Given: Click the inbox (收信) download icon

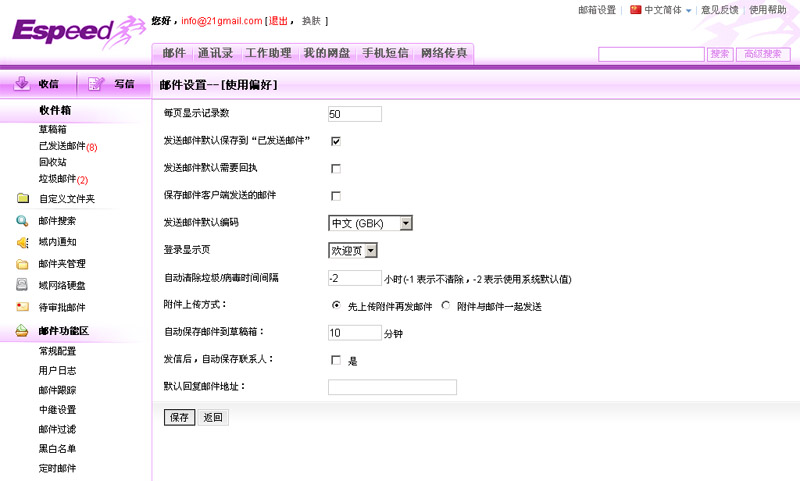Looking at the screenshot, I should pyautogui.click(x=21, y=84).
